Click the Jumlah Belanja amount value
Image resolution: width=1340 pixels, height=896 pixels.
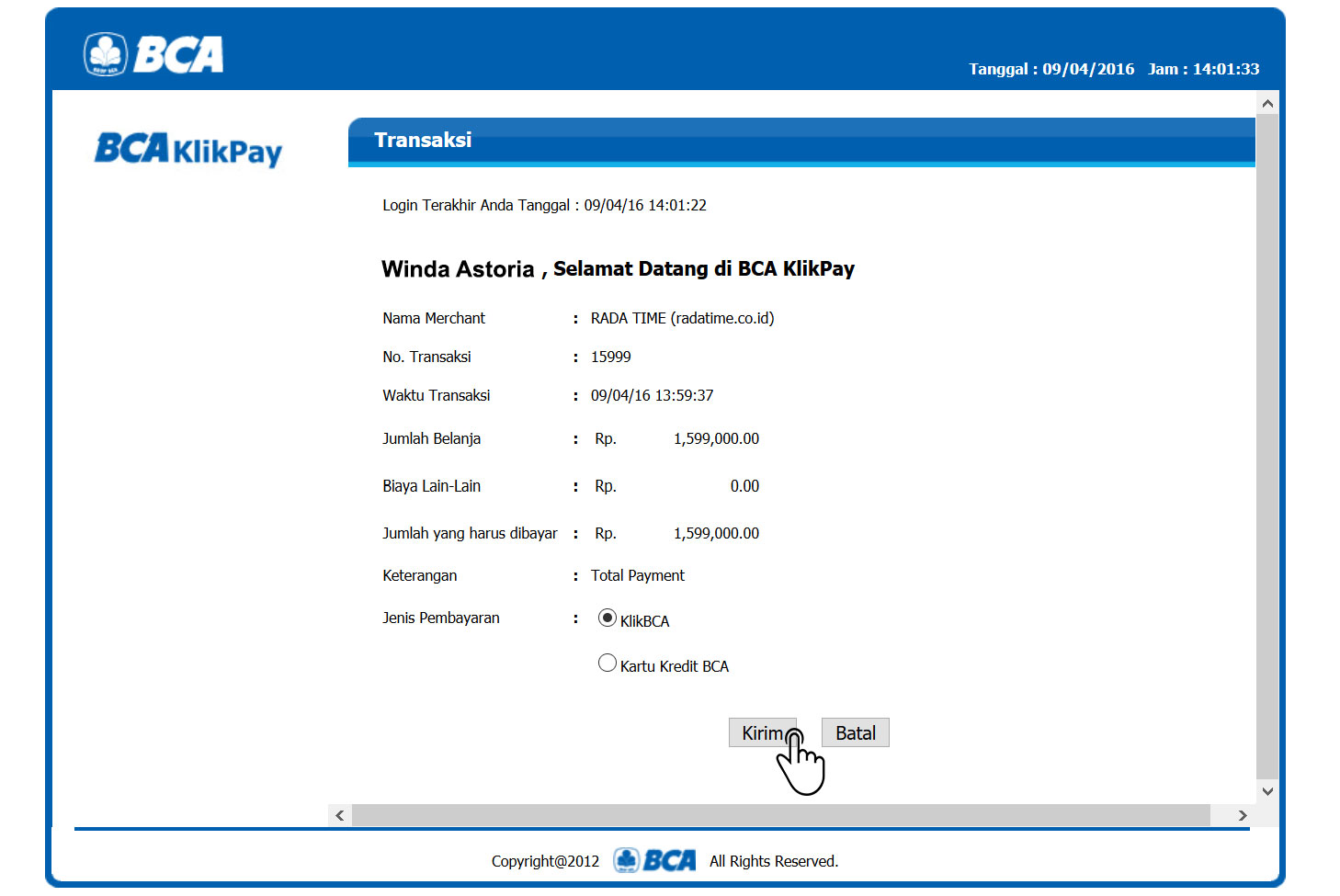pos(716,438)
